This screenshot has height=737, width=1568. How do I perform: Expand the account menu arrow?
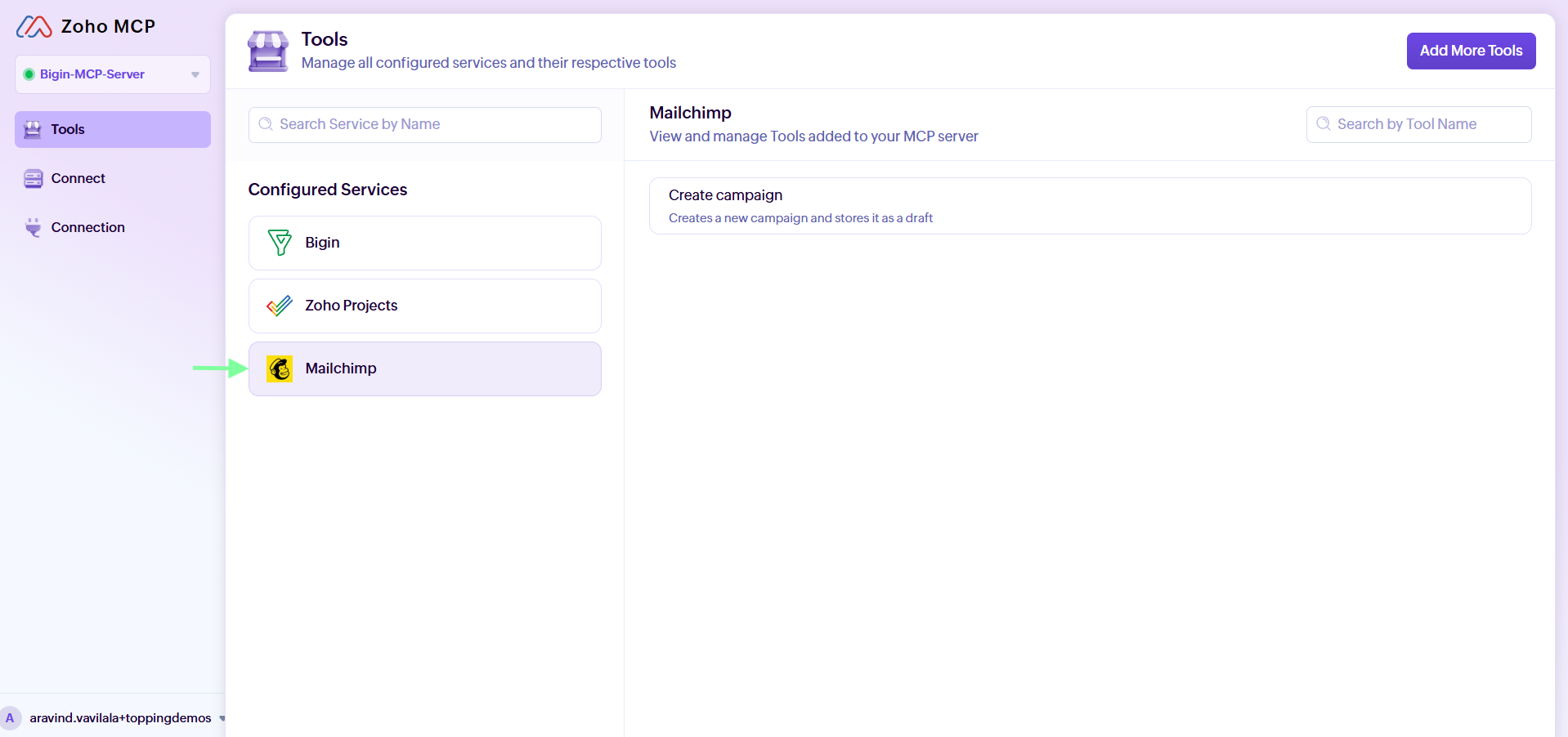pyautogui.click(x=222, y=718)
